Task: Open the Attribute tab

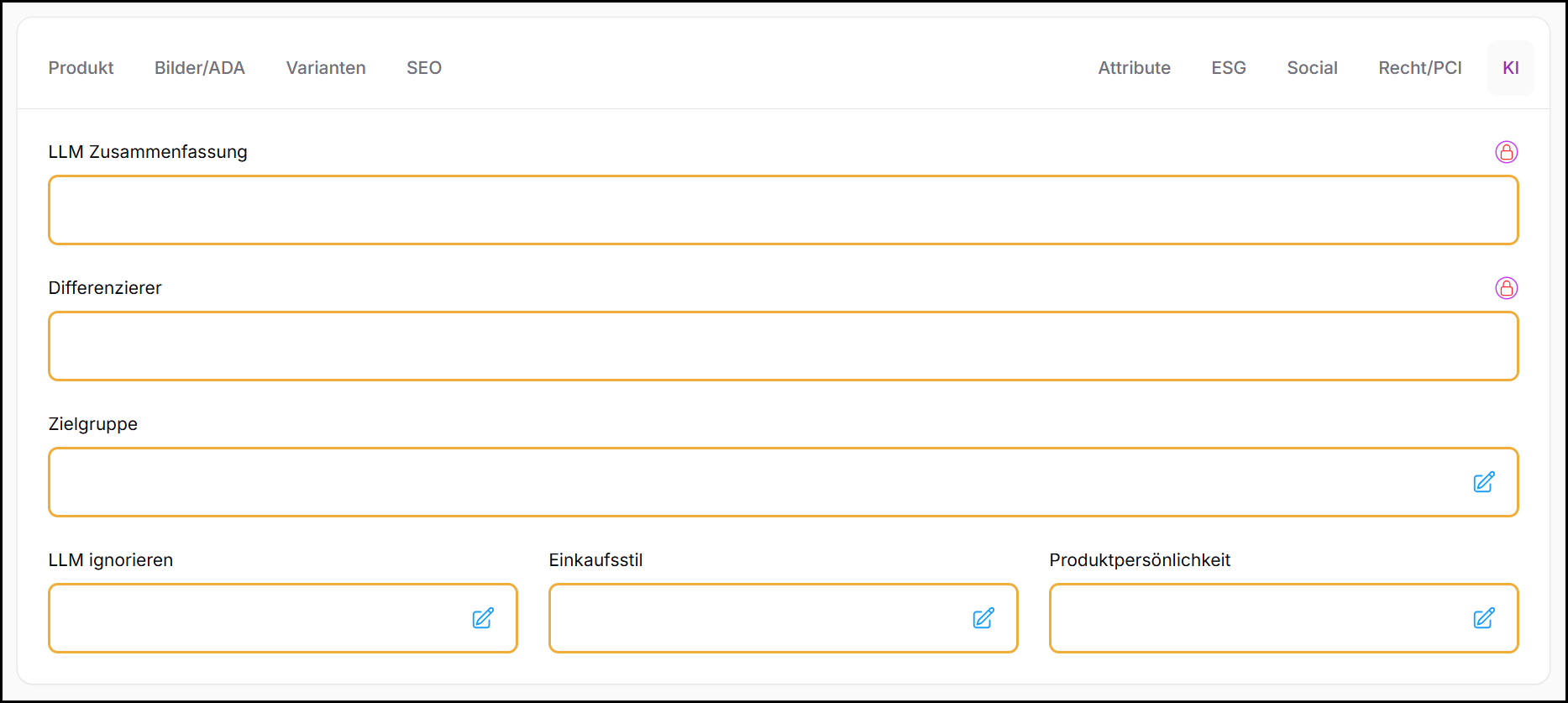Action: pos(1134,68)
